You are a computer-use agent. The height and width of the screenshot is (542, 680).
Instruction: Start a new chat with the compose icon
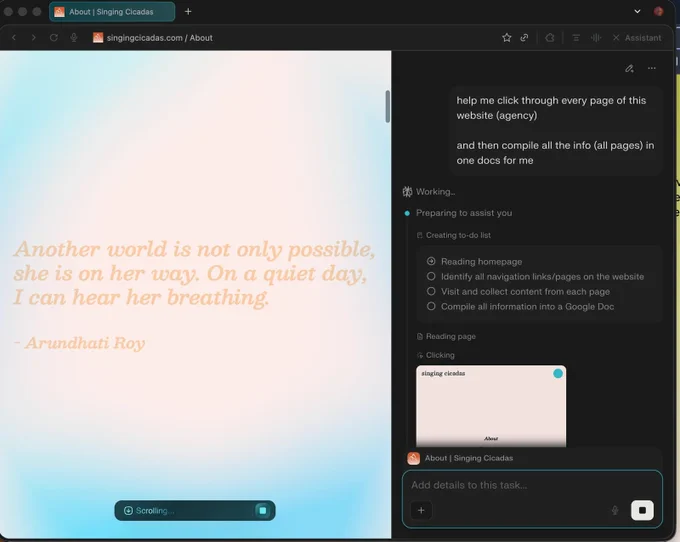629,68
